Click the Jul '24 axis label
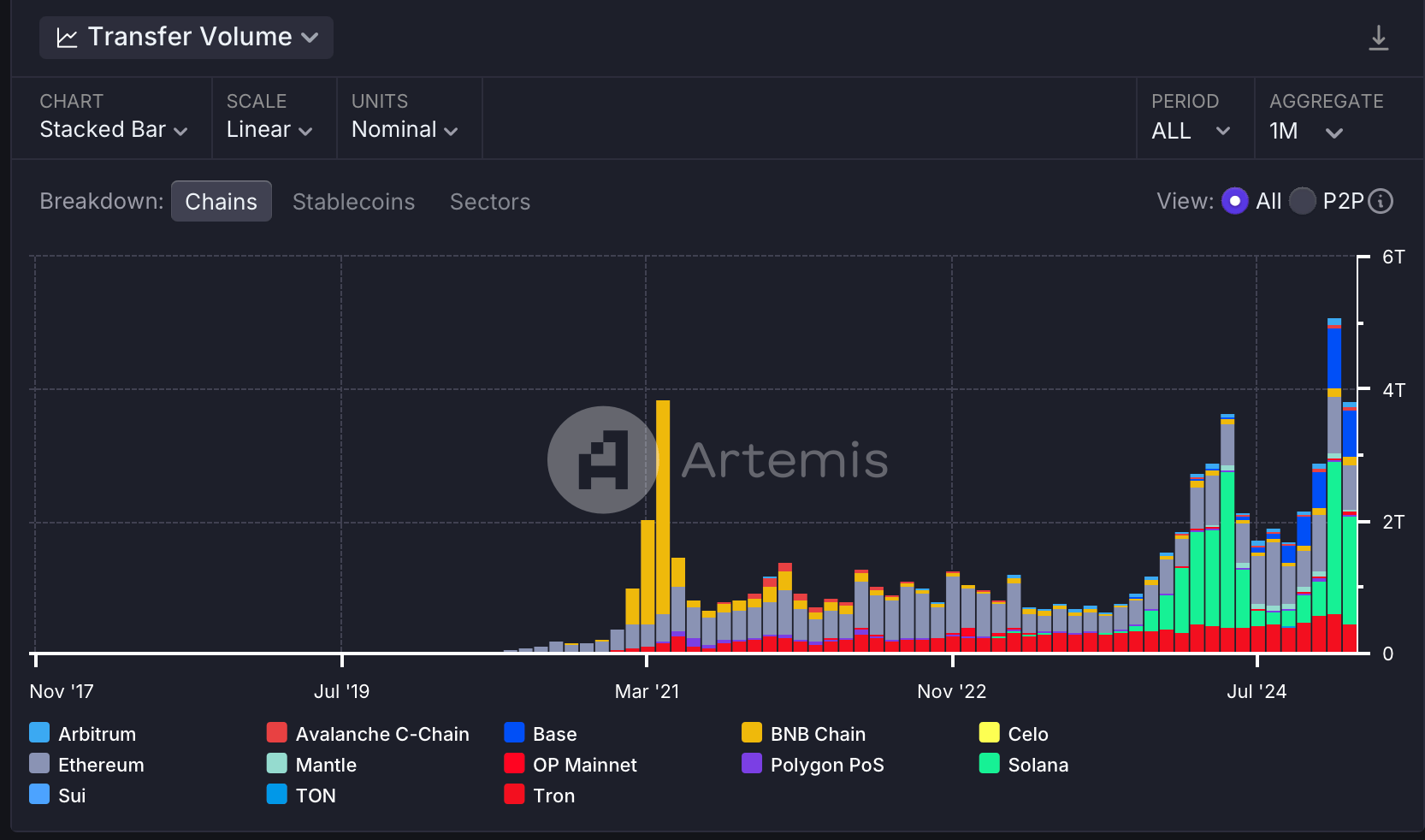 (x=1256, y=691)
